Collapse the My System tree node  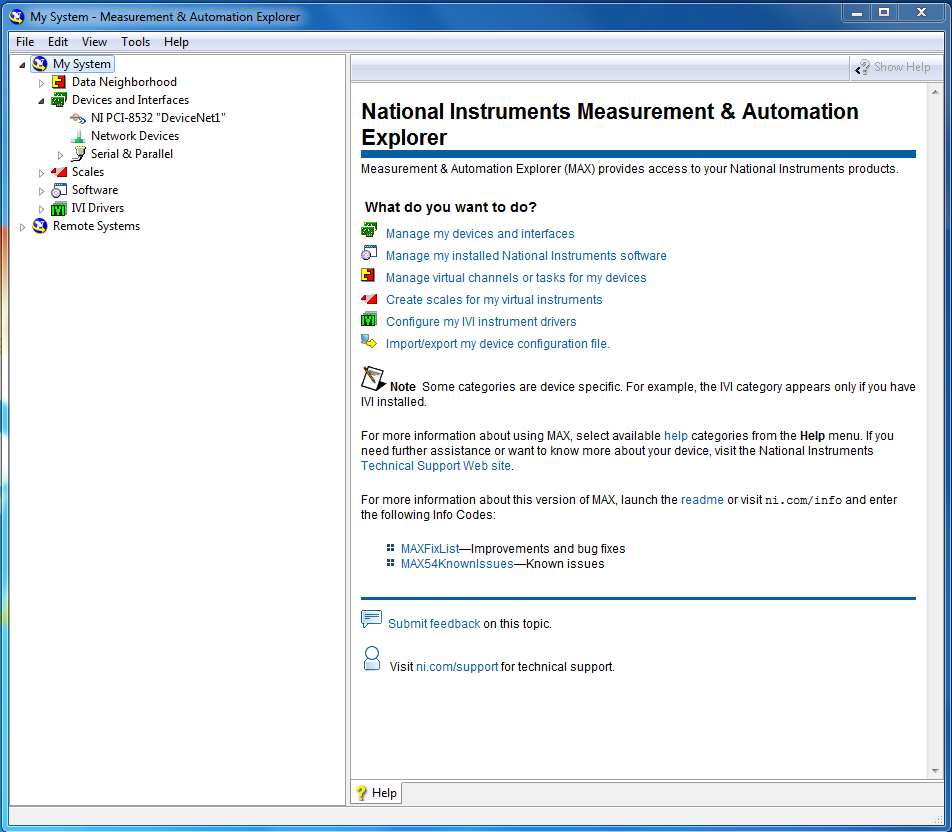coord(22,65)
